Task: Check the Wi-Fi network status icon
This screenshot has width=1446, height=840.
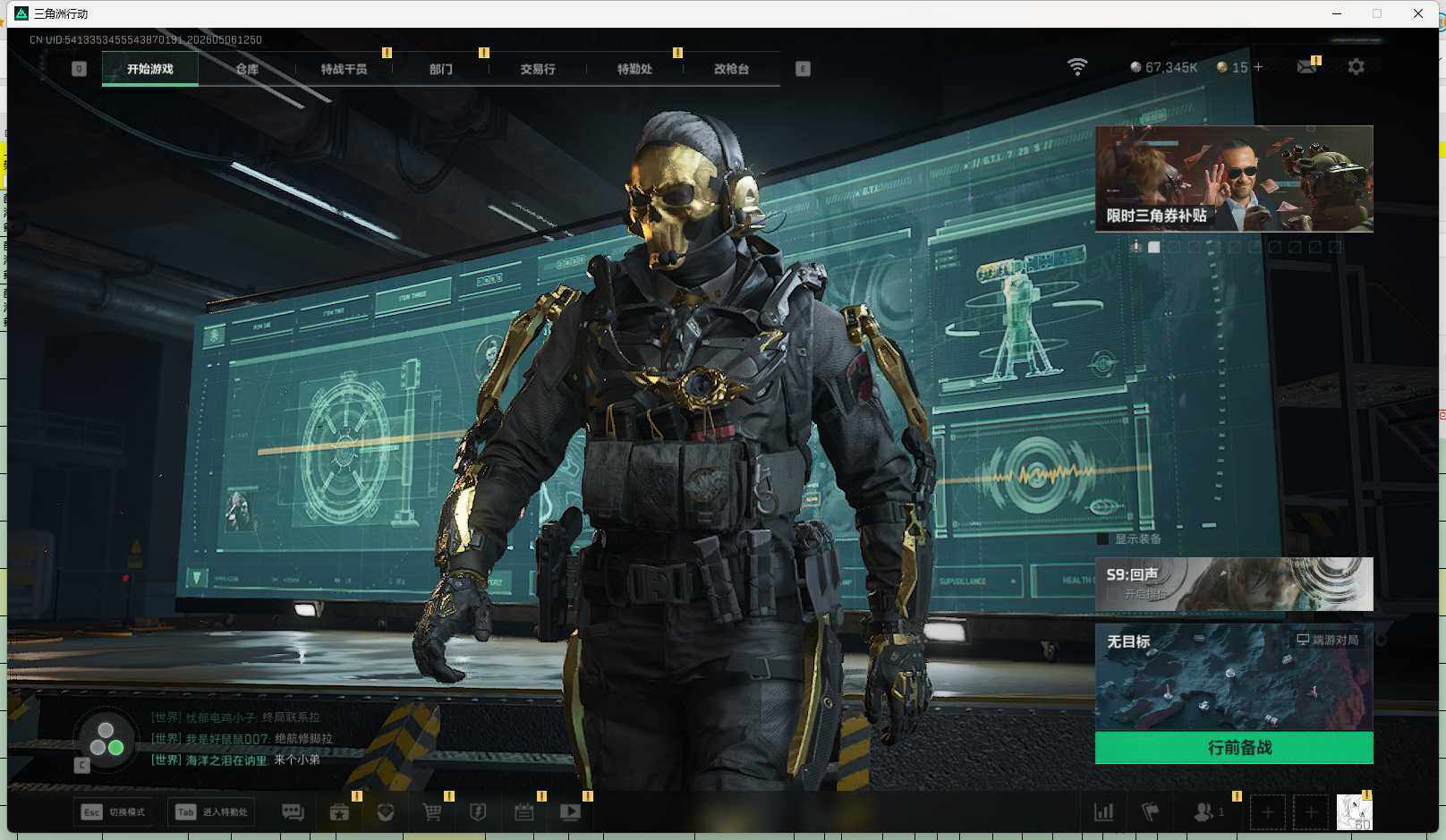Action: (1077, 67)
